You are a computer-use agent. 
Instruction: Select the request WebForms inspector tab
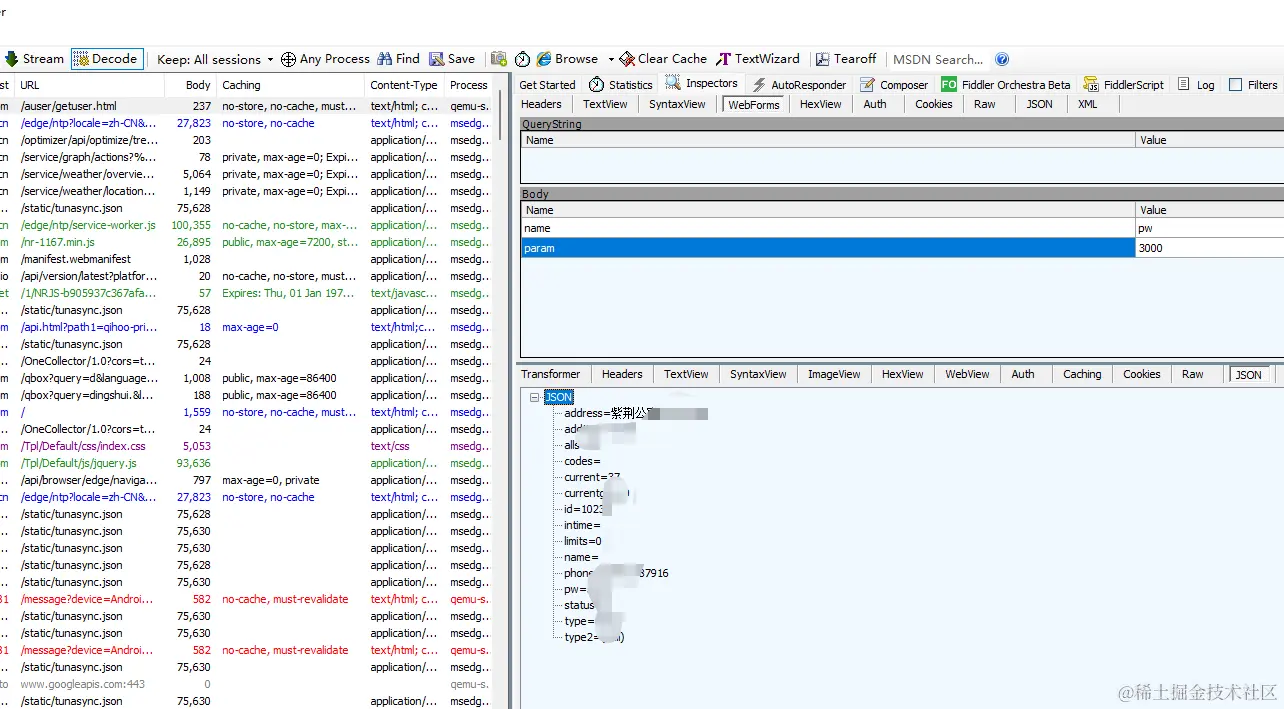(754, 104)
